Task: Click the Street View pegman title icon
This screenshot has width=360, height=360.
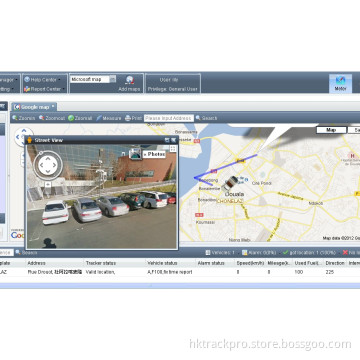Action: 30,140
